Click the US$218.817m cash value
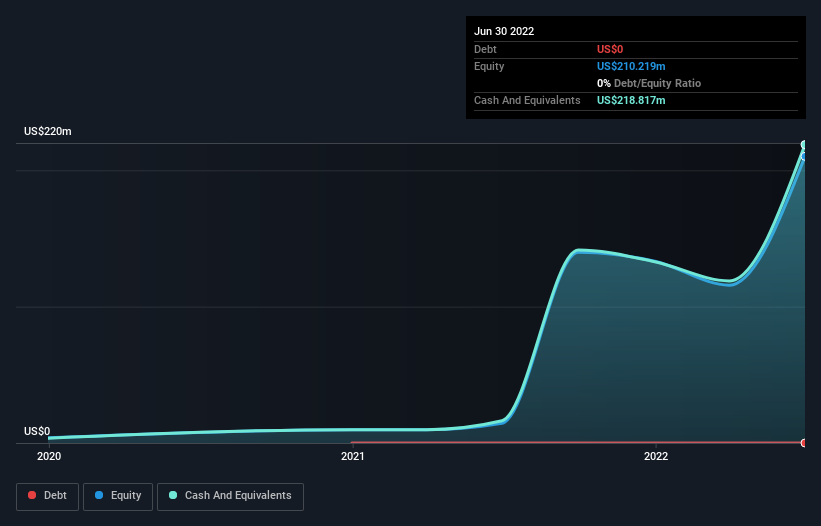 (x=631, y=100)
